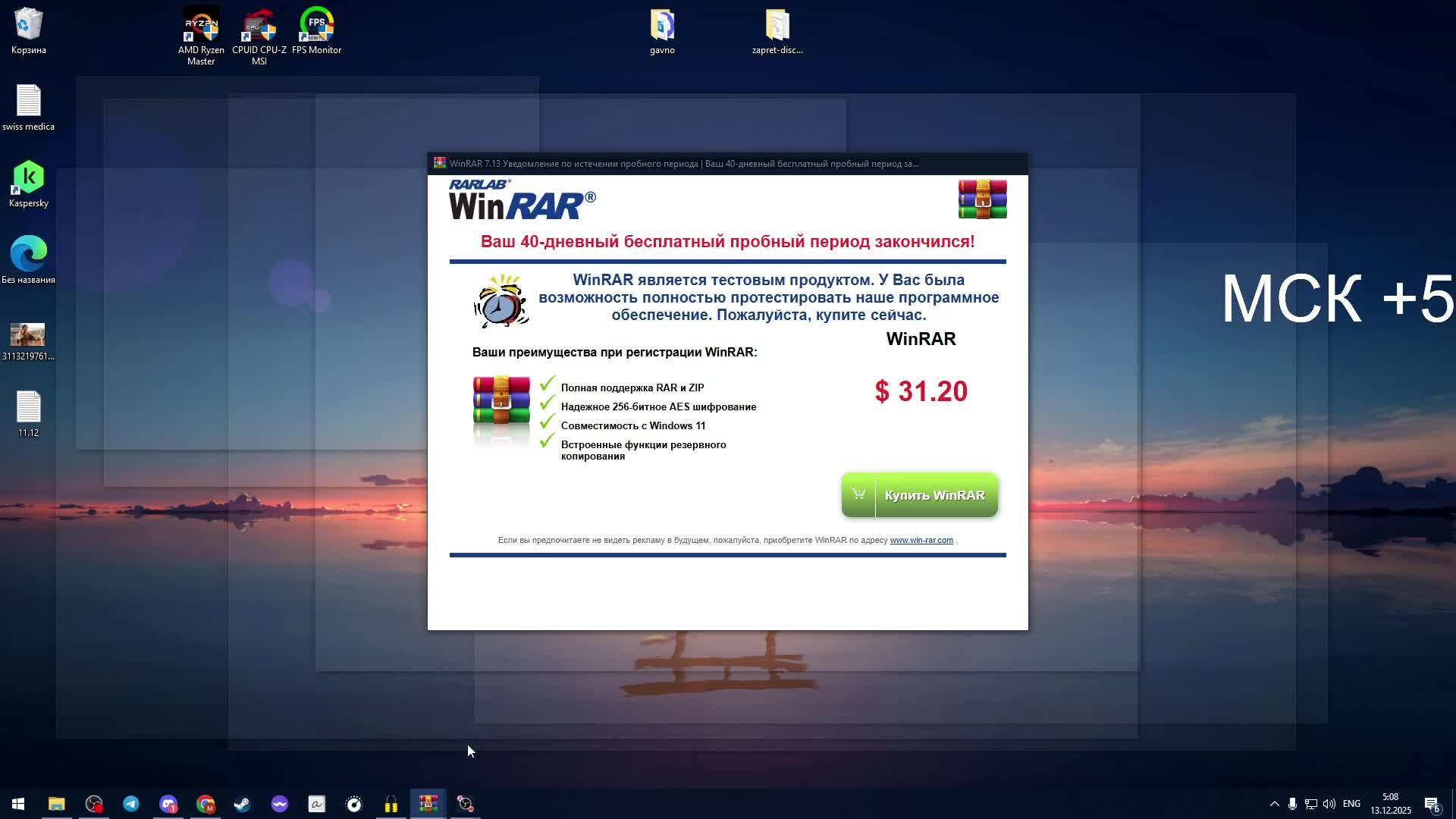1456x819 pixels.
Task: Open the Windows Start menu
Action: (18, 804)
